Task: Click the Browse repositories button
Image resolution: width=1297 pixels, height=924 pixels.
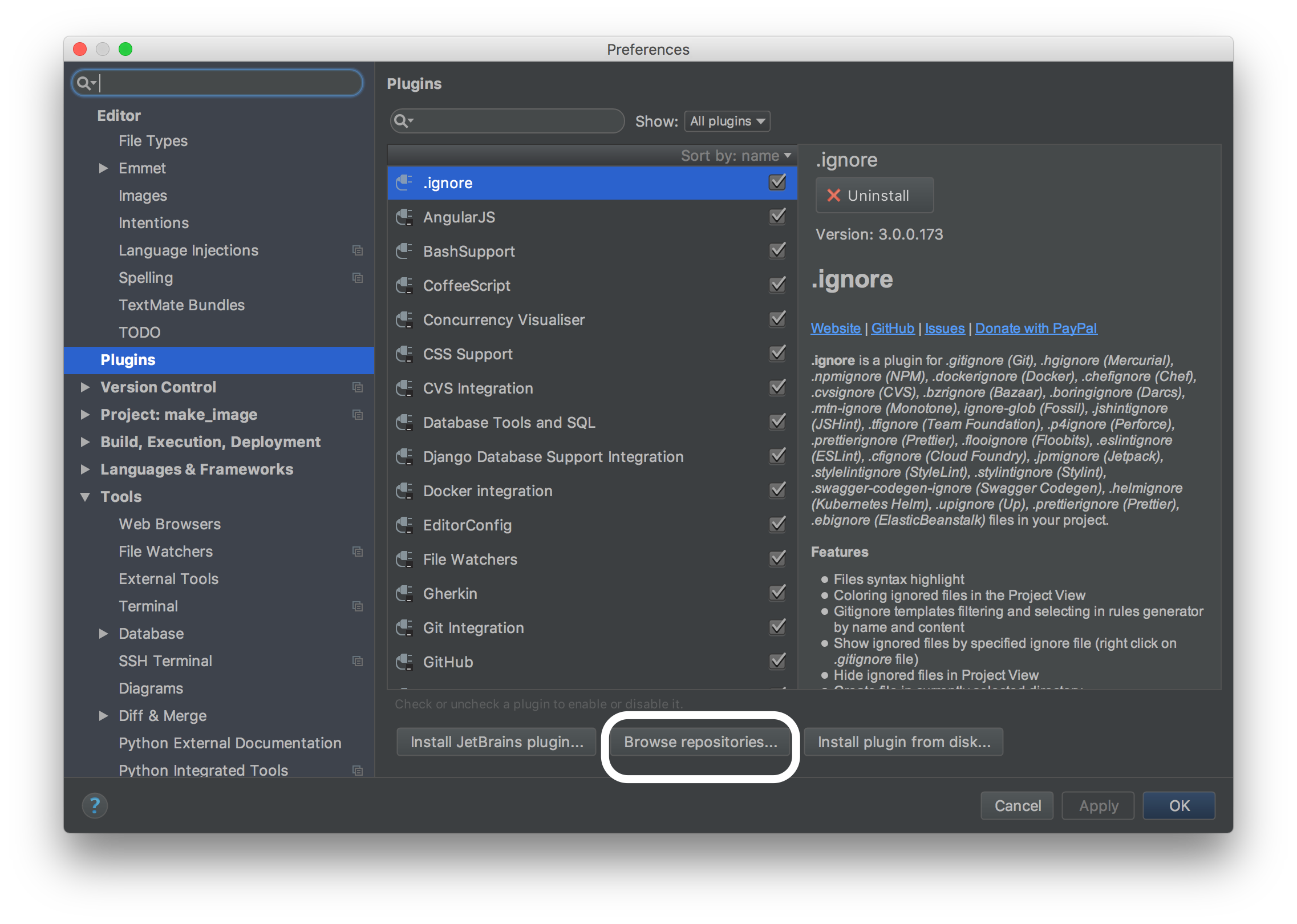Action: [700, 741]
